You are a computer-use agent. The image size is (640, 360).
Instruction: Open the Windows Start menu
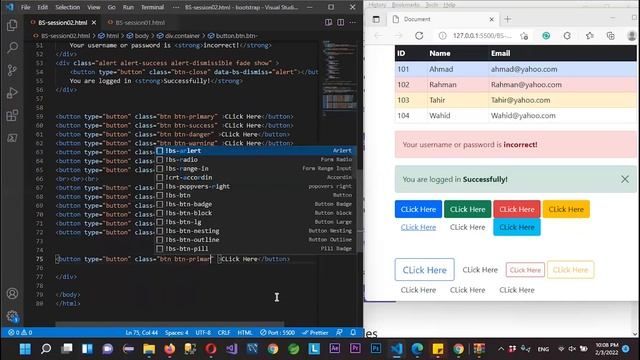tap(25, 349)
